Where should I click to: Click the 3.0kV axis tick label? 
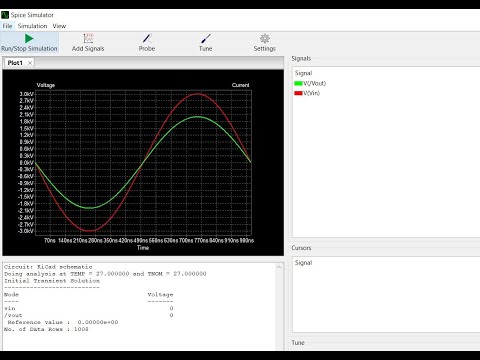click(x=27, y=94)
